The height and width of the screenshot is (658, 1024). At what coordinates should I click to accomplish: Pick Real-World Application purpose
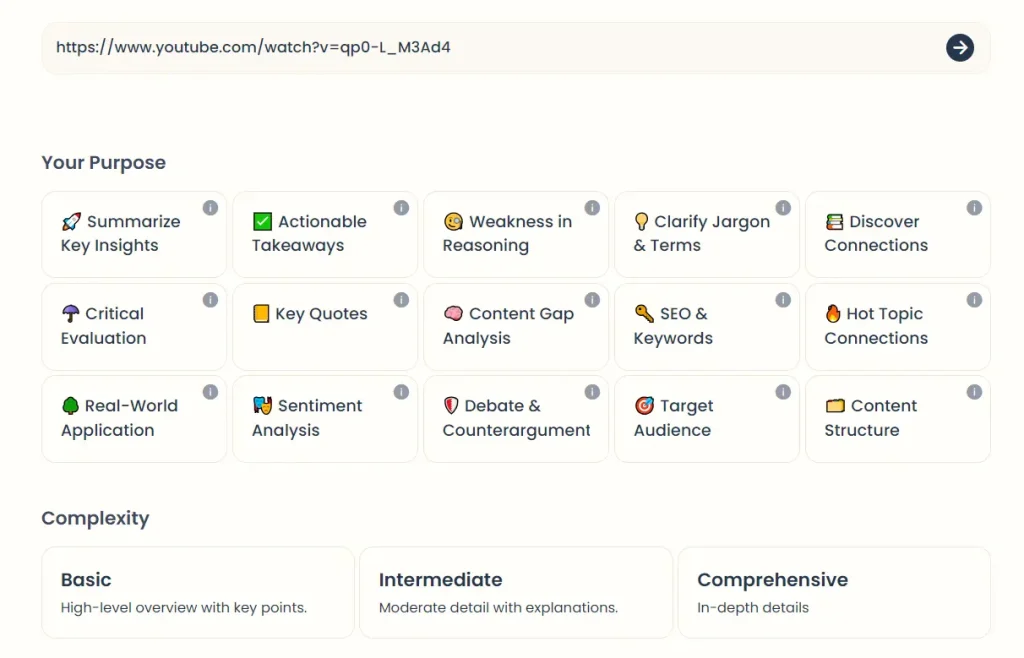(x=133, y=419)
